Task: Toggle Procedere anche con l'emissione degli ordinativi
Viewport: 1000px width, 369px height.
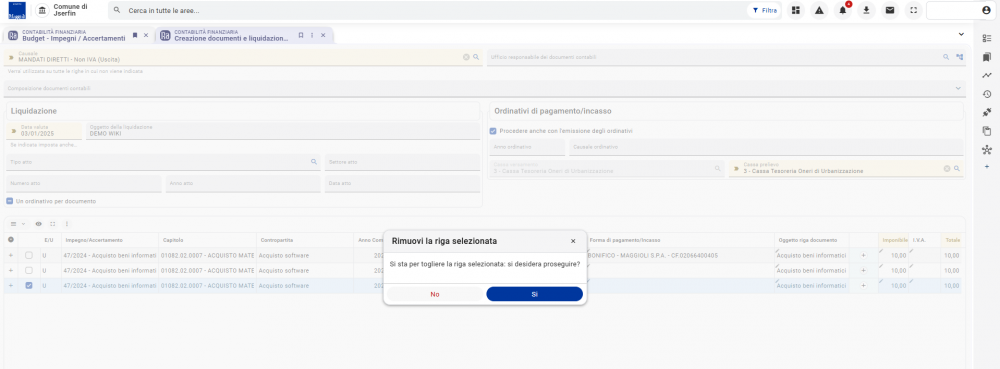Action: point(493,131)
